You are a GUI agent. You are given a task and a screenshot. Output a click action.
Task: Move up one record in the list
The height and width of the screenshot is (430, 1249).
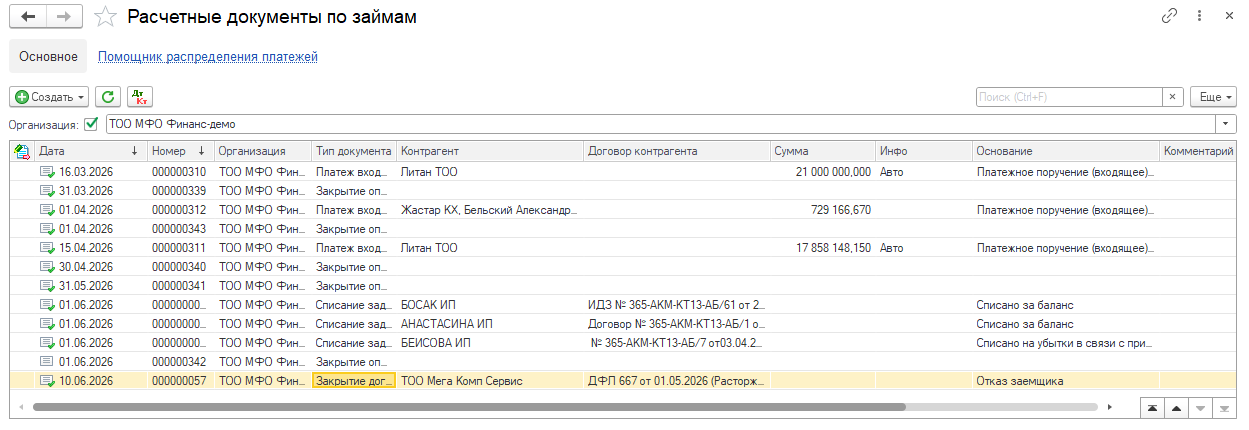1176,408
